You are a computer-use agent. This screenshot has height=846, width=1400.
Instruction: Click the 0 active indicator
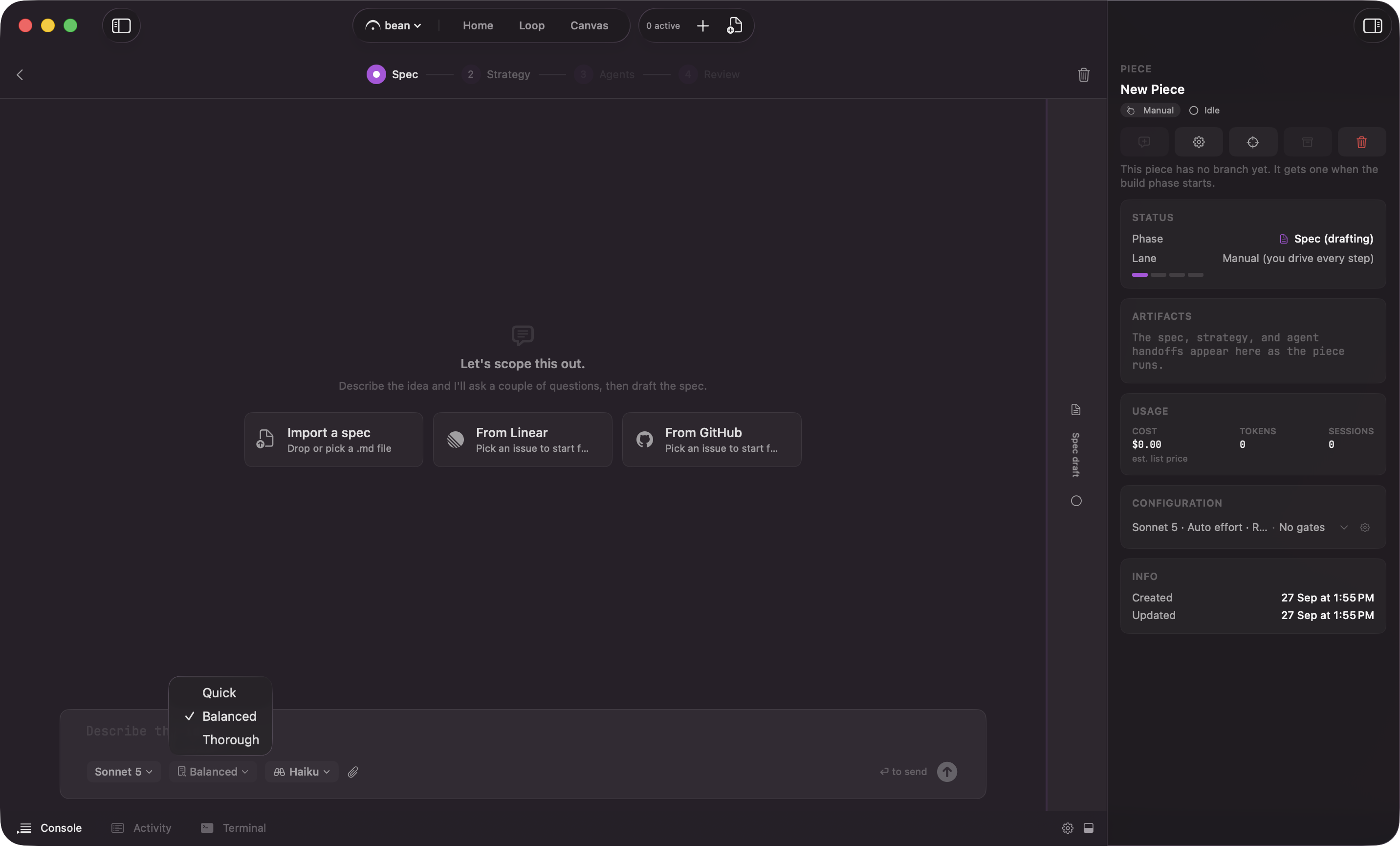pos(662,25)
